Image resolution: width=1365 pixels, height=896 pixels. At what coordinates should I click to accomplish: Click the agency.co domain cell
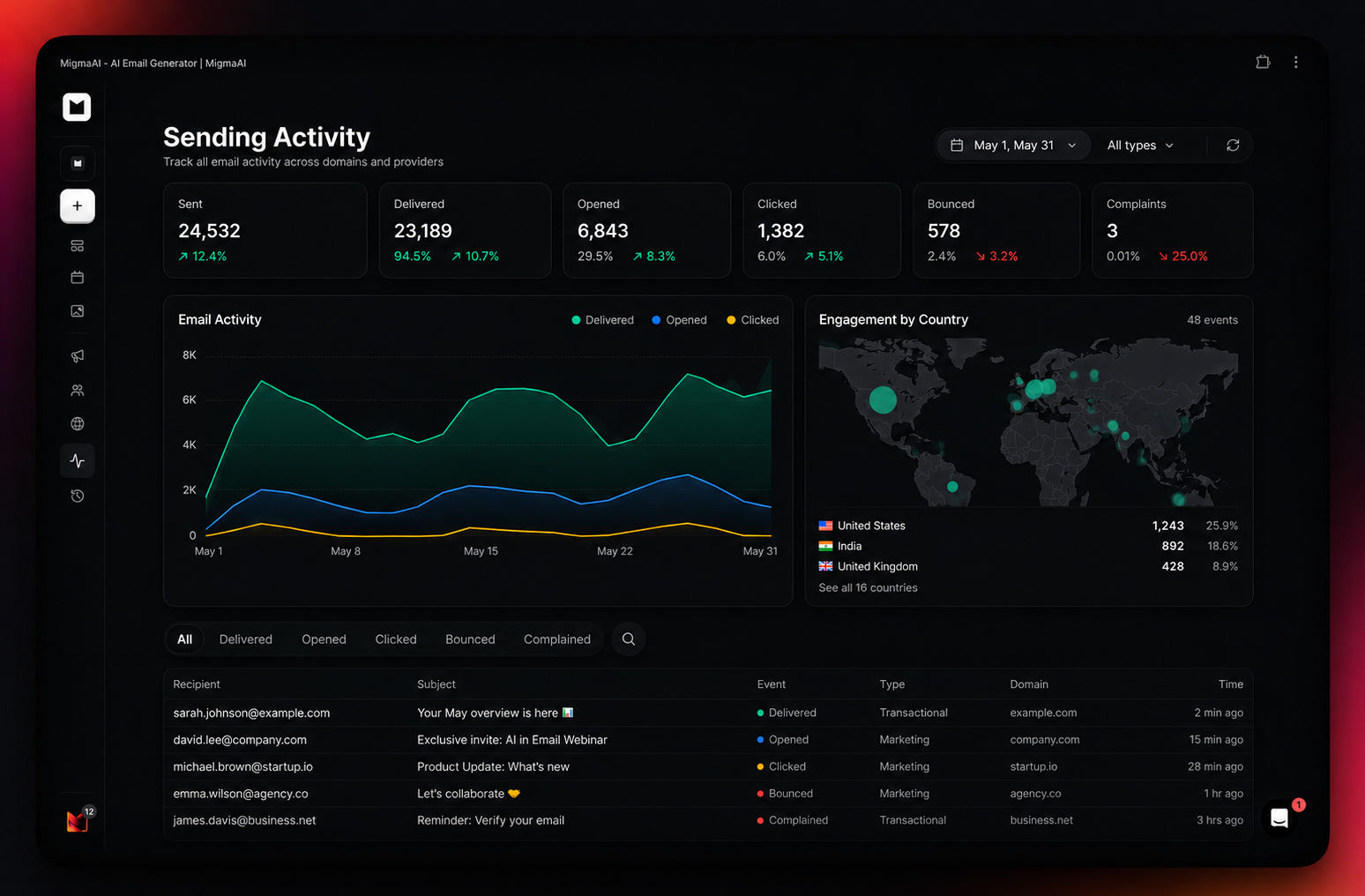tap(1035, 794)
